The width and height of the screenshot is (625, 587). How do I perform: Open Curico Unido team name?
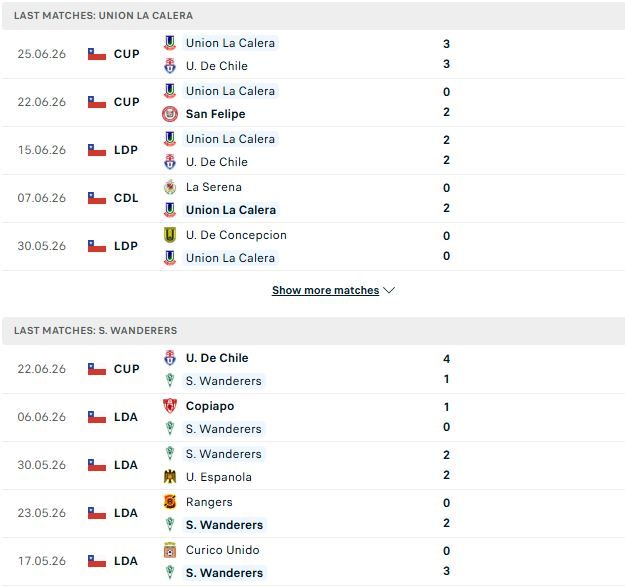[x=222, y=550]
